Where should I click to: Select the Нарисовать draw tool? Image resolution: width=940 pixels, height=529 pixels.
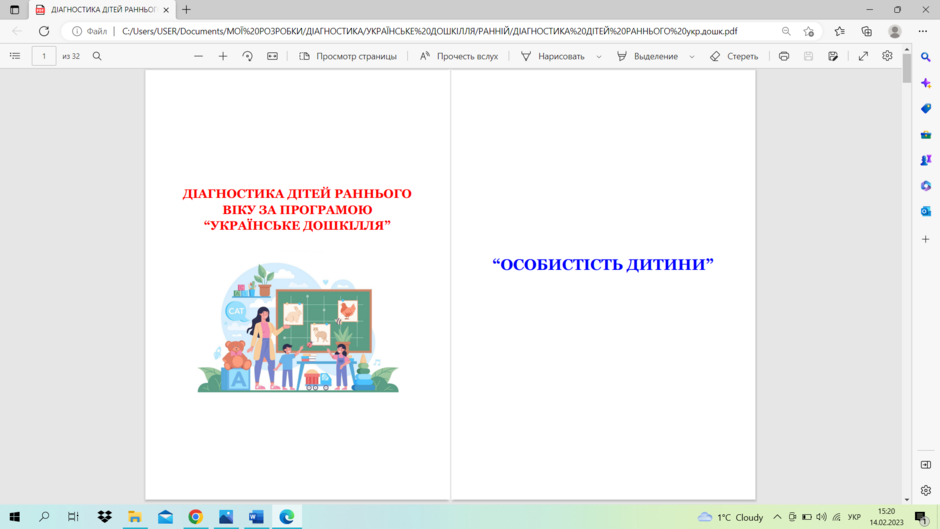pos(553,56)
